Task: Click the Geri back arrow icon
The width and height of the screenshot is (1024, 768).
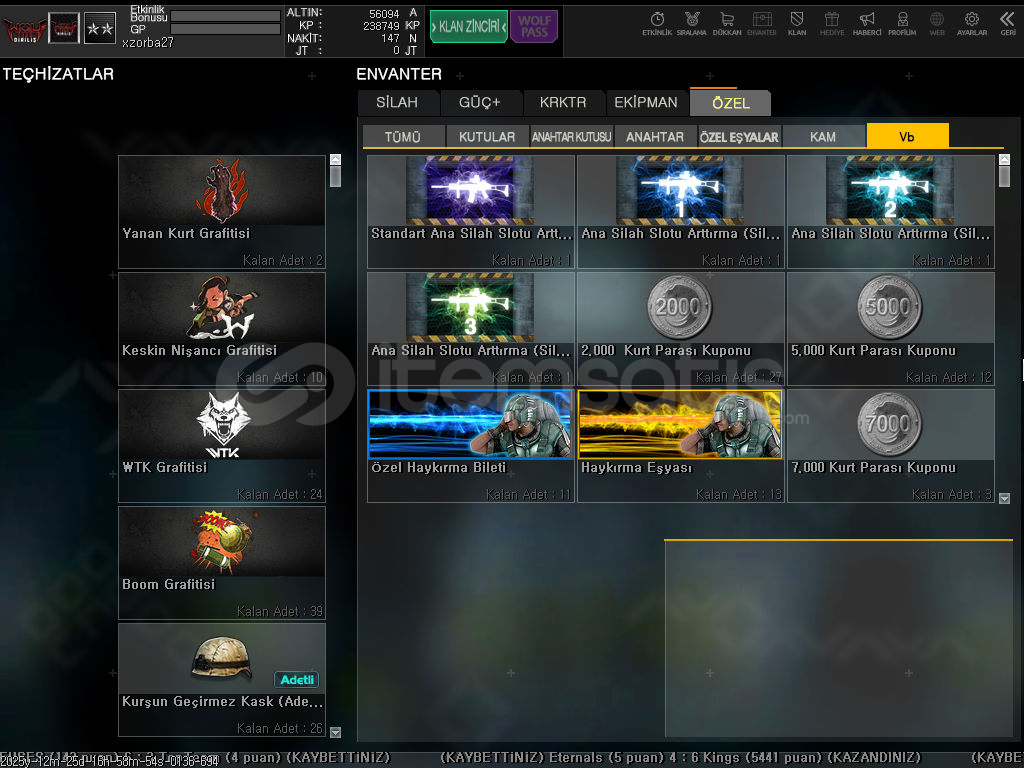Action: [1008, 24]
